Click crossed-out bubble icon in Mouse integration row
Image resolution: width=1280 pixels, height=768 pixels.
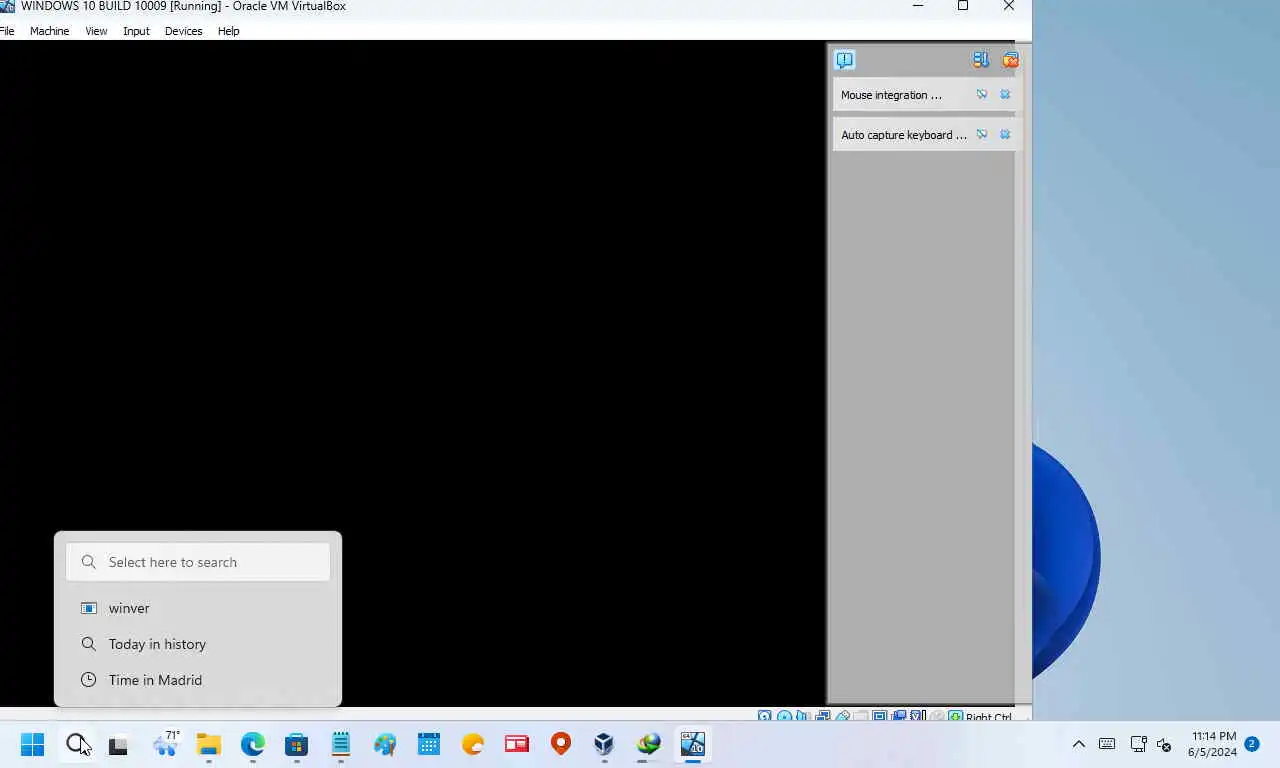(982, 94)
